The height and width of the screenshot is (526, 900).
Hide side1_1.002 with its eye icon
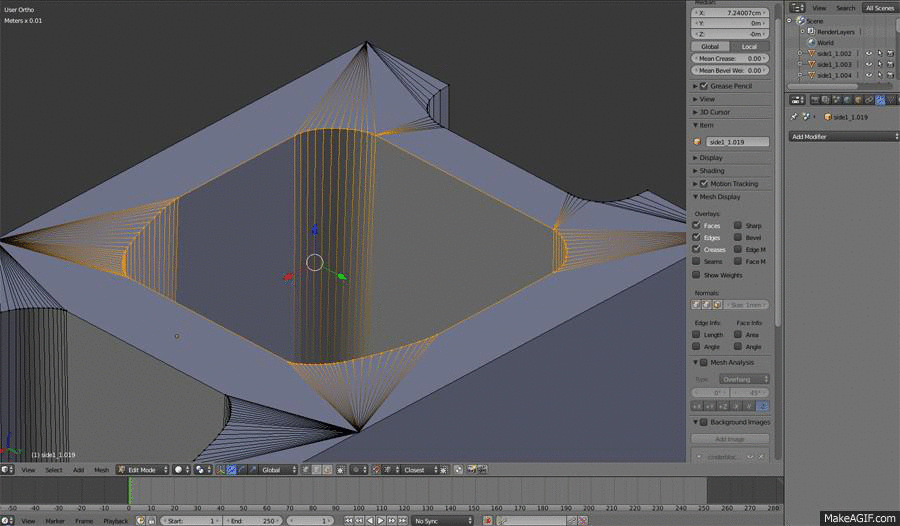868,53
